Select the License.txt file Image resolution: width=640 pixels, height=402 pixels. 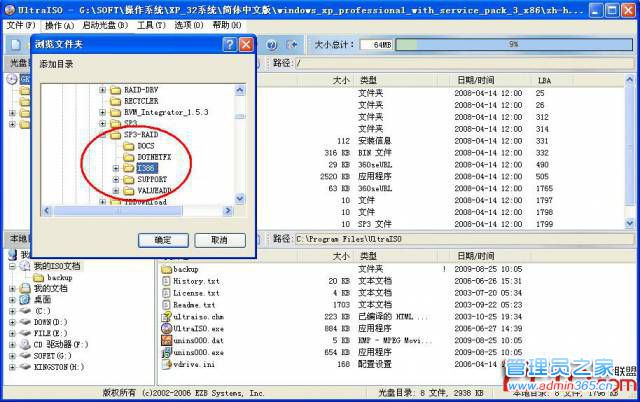191,293
